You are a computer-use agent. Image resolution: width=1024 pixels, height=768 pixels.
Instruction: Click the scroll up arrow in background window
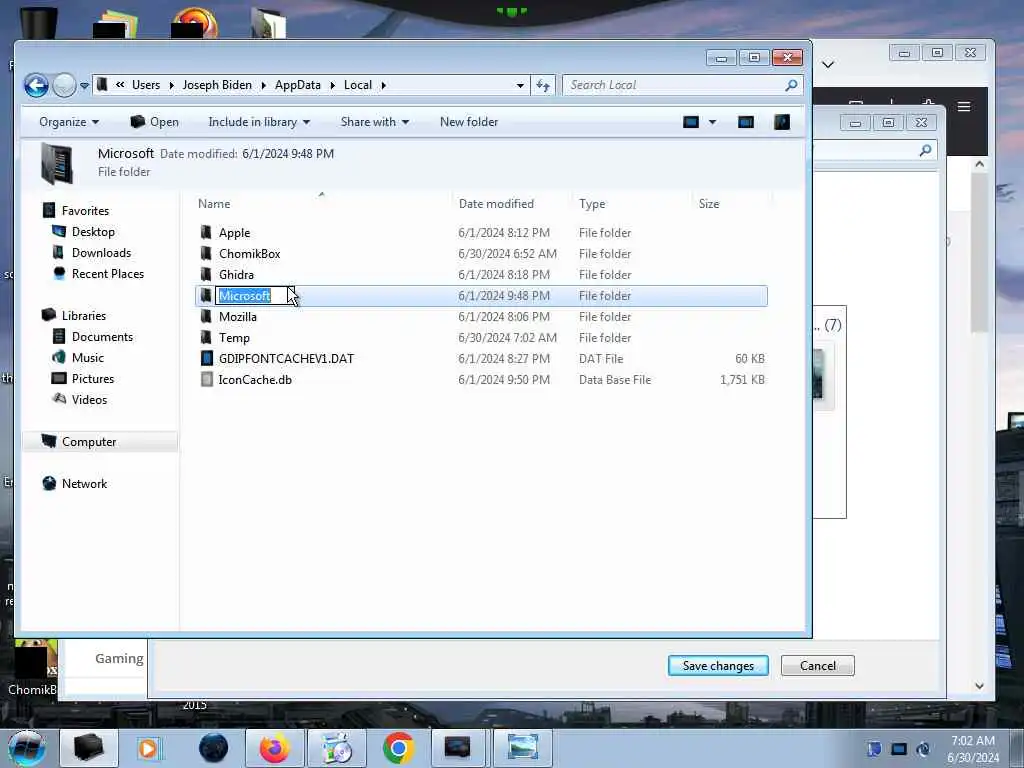tap(980, 165)
